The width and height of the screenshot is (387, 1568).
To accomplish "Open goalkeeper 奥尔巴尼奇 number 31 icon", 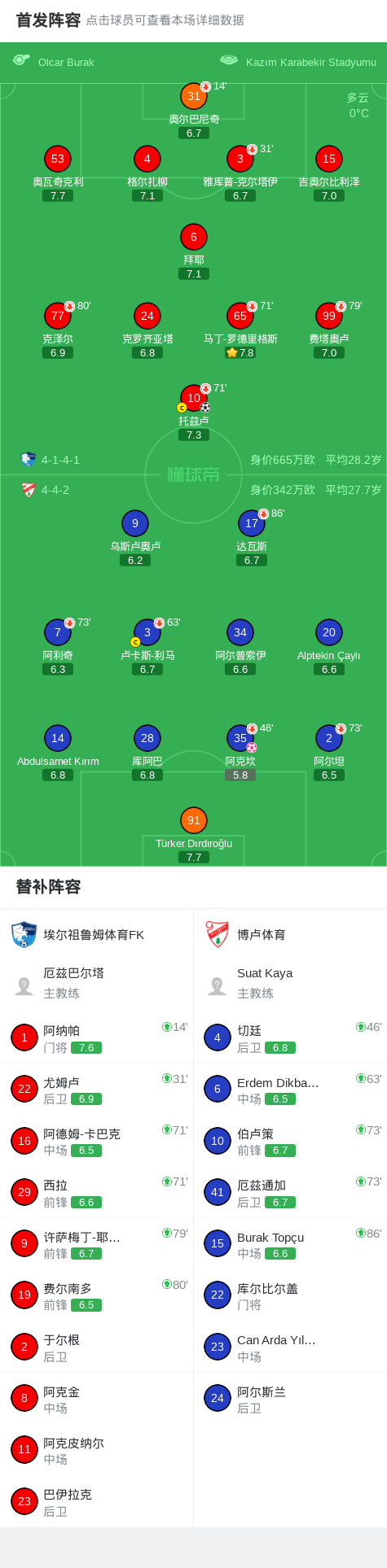I will coord(194,96).
